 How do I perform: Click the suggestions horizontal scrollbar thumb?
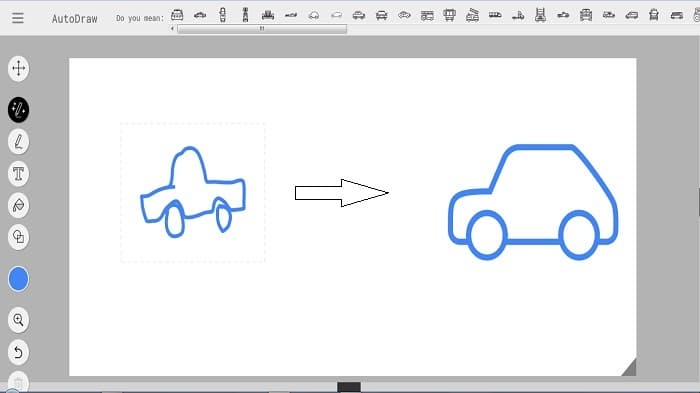tap(262, 29)
